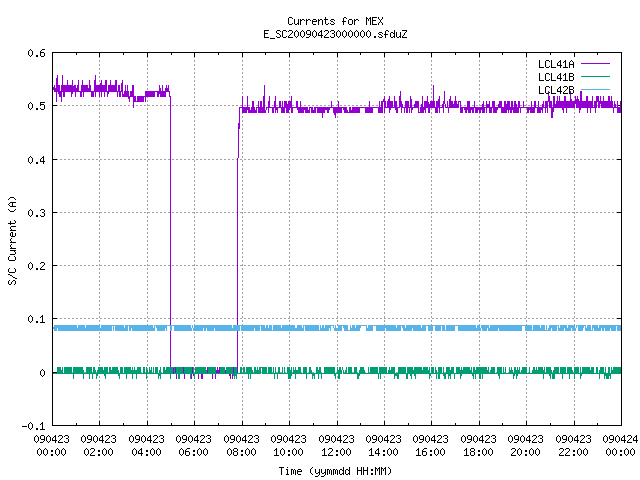Click the purple LCL41A vertical drop near 05:00
Screen dimensions: 640x480
[170, 233]
